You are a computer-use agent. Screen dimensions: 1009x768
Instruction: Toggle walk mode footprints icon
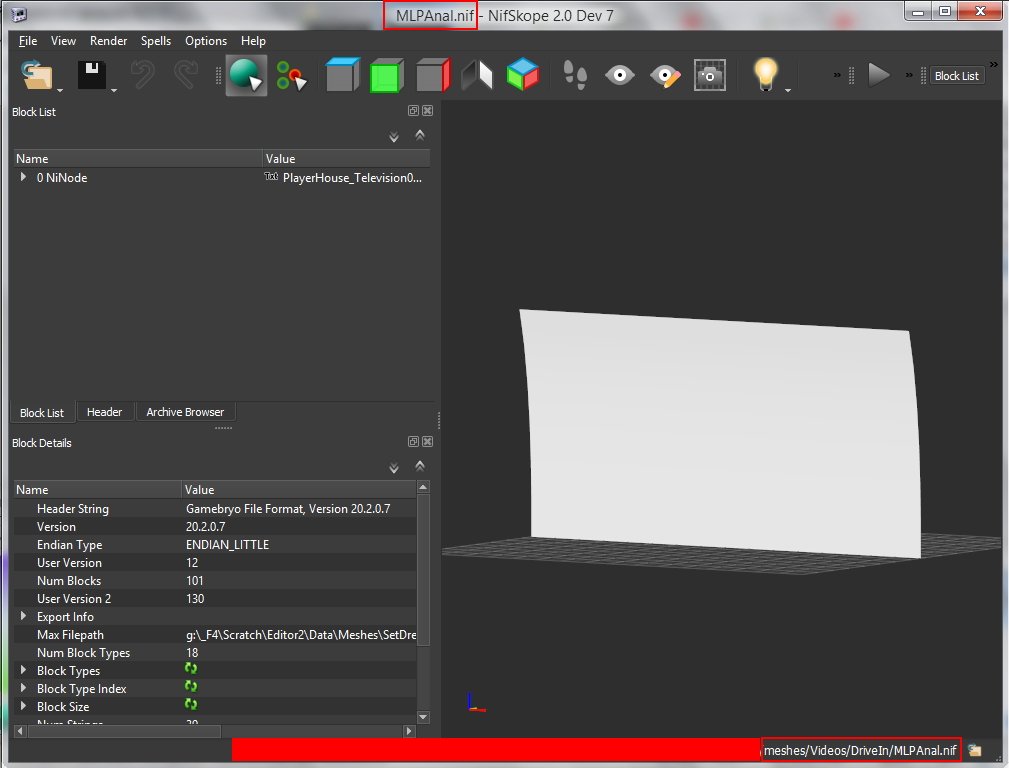tap(575, 76)
